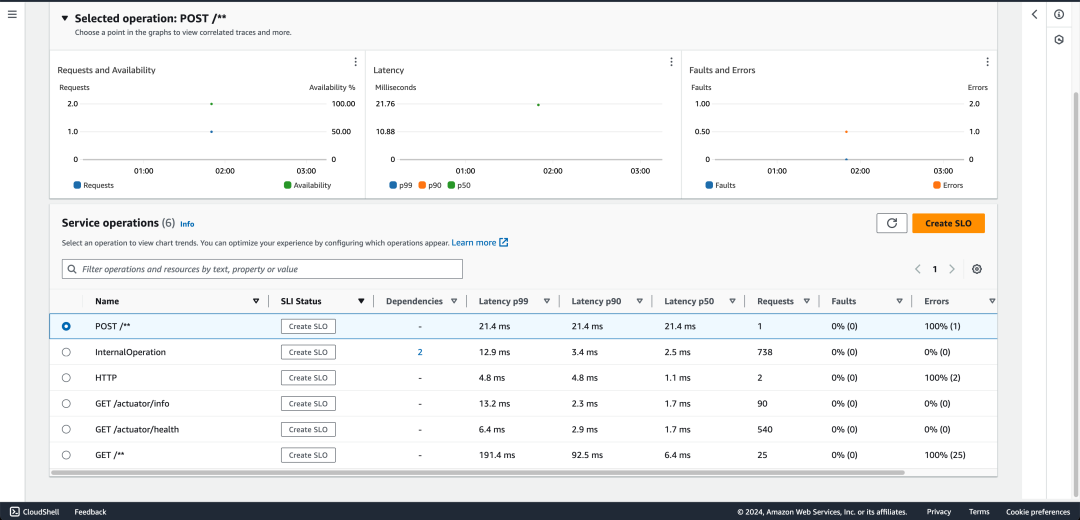Click the 738 requests cell
Viewport: 1080px width, 520px height.
[x=765, y=352]
